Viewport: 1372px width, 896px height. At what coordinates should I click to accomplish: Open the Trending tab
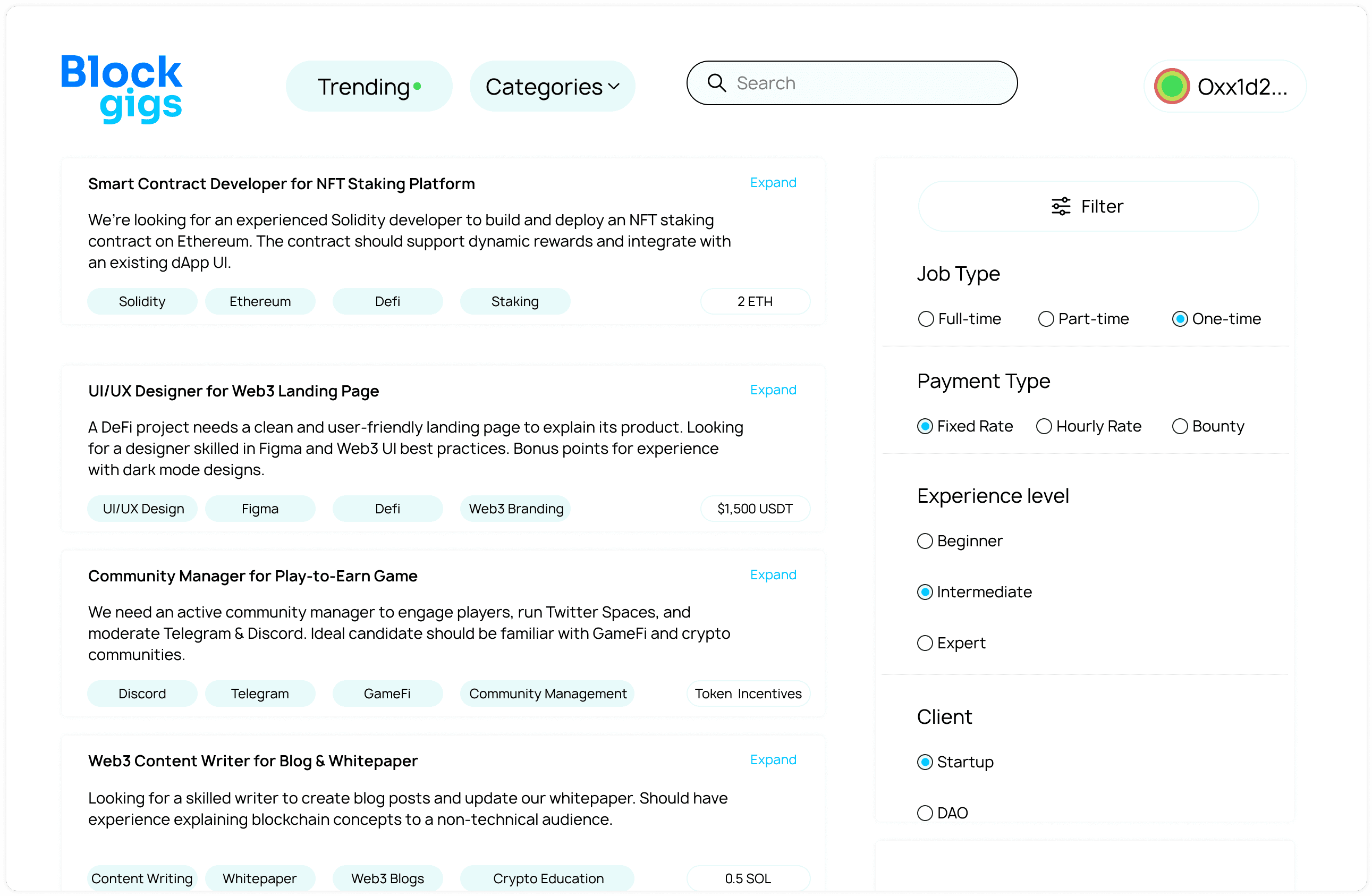[363, 87]
